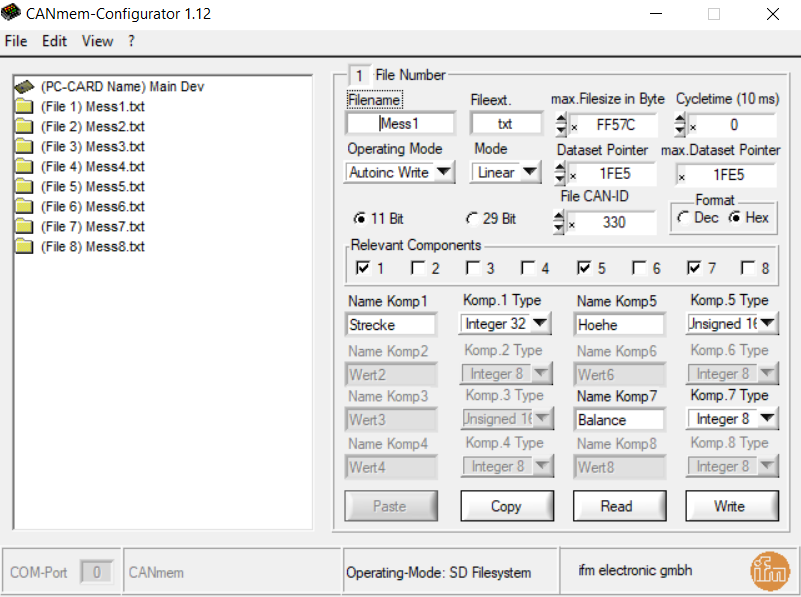Enable Relevant Component 6 checkbox
This screenshot has width=801, height=597.
click(x=639, y=268)
